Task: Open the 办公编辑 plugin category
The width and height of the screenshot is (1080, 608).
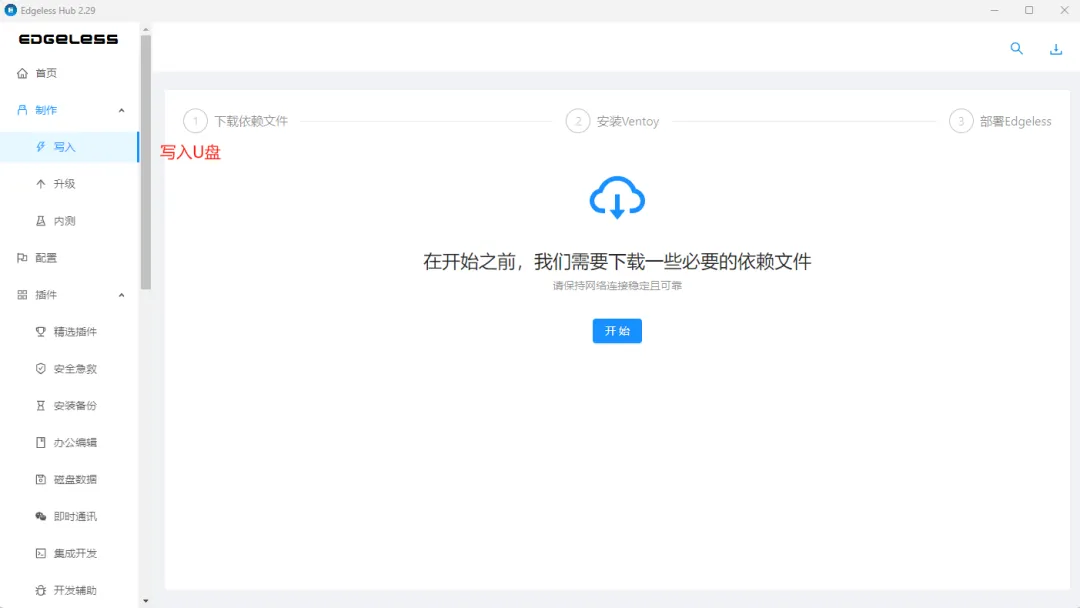Action: point(69,443)
